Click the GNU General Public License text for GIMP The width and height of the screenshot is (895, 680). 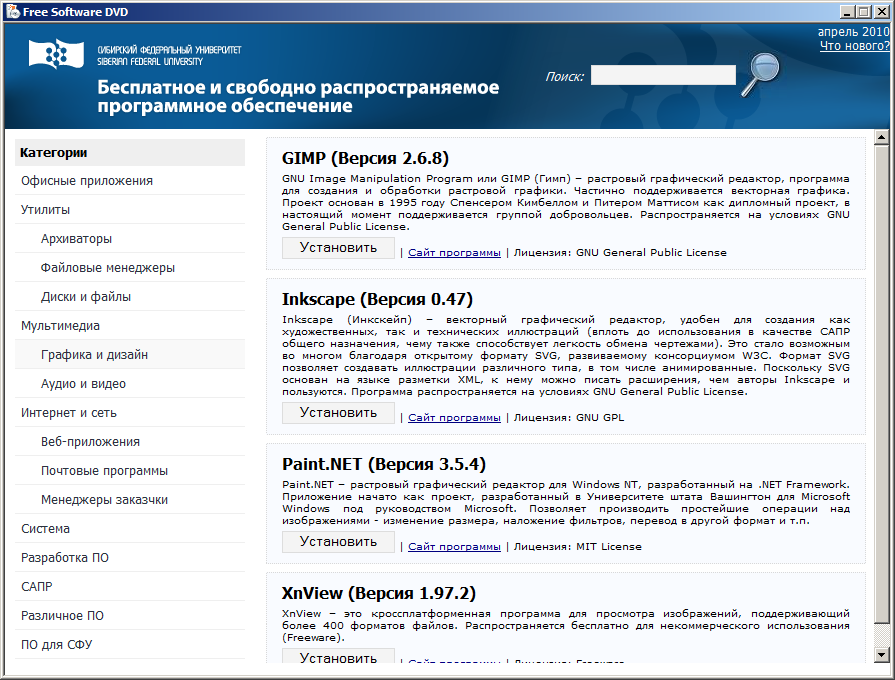click(651, 253)
